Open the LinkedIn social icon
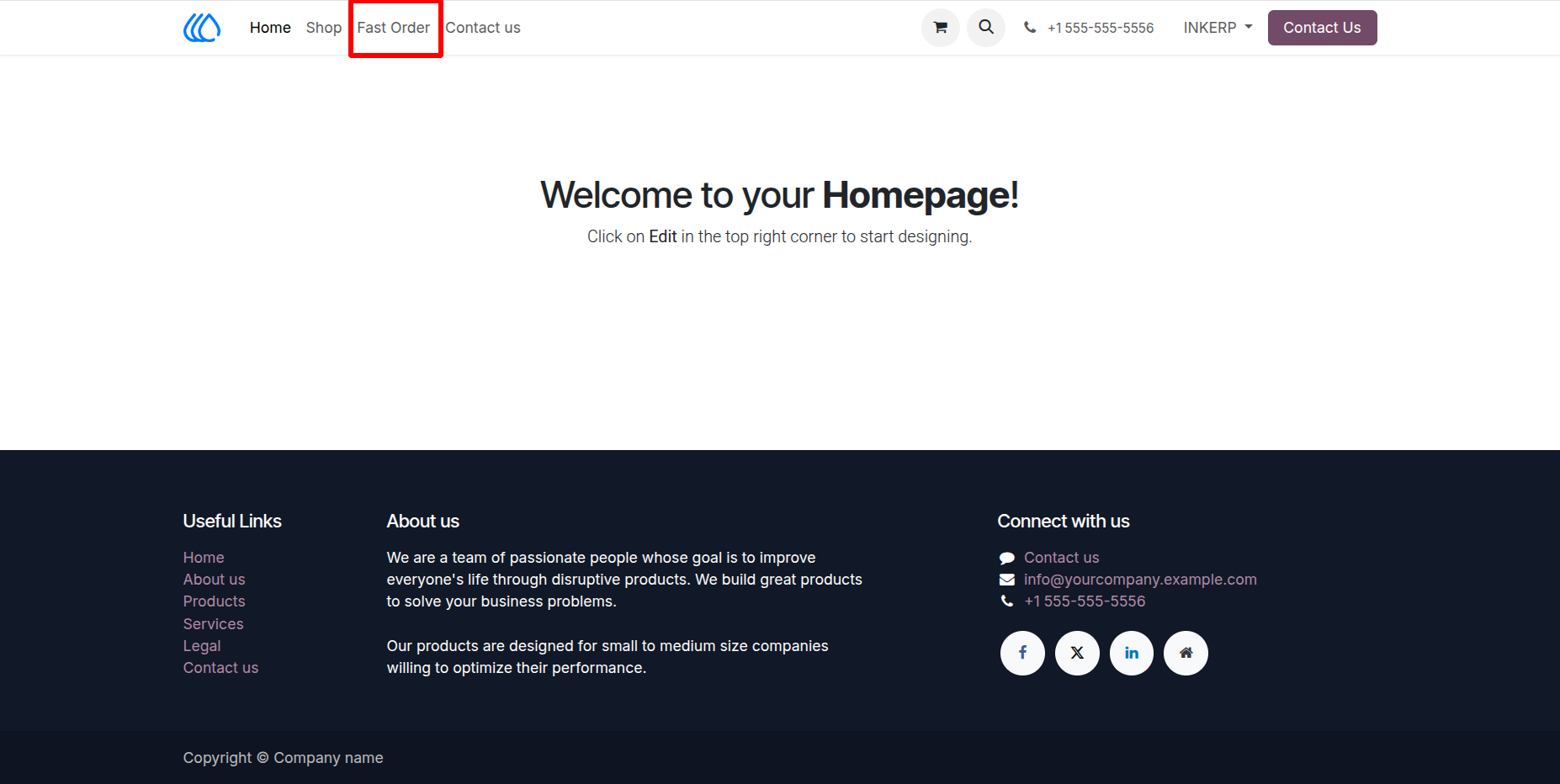 click(1132, 653)
